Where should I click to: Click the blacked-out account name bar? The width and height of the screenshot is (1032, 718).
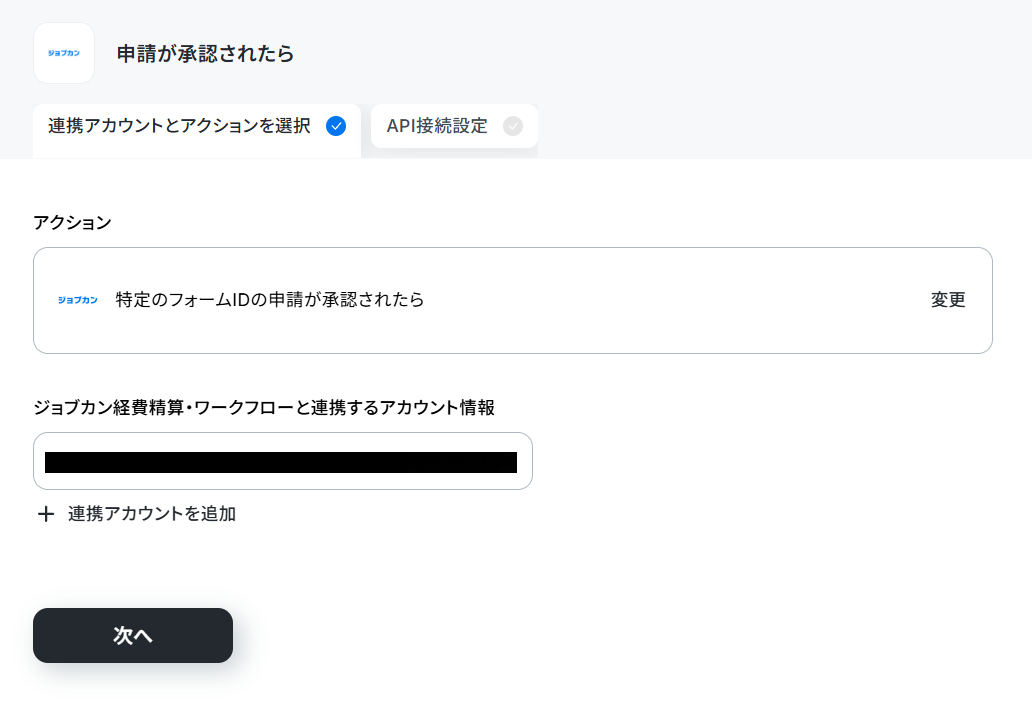pyautogui.click(x=280, y=462)
